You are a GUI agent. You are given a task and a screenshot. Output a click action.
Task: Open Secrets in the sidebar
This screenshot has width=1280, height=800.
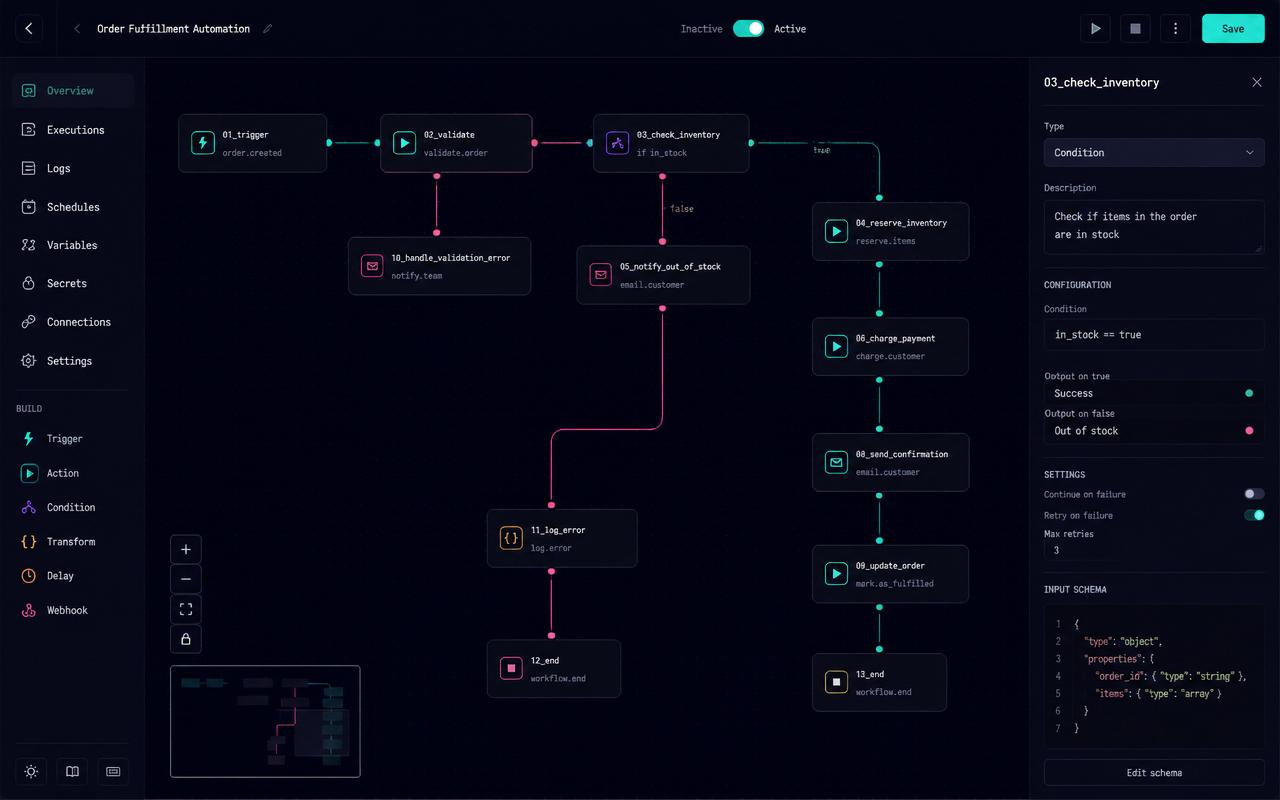[x=73, y=283]
